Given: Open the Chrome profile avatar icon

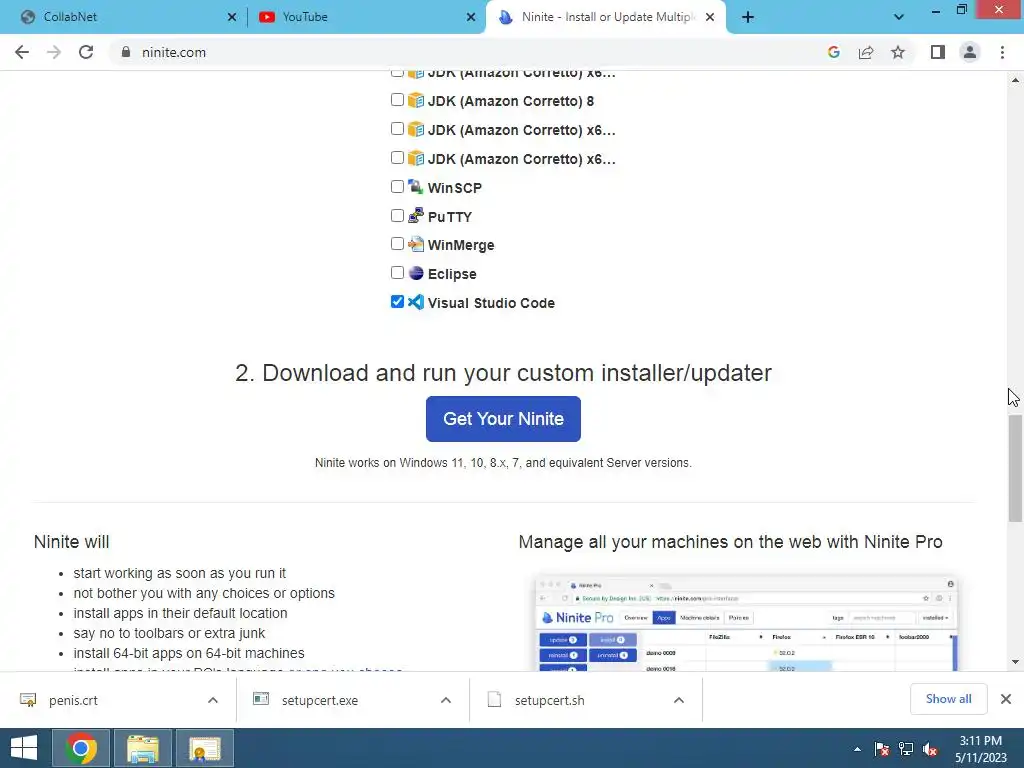Looking at the screenshot, I should click(970, 52).
